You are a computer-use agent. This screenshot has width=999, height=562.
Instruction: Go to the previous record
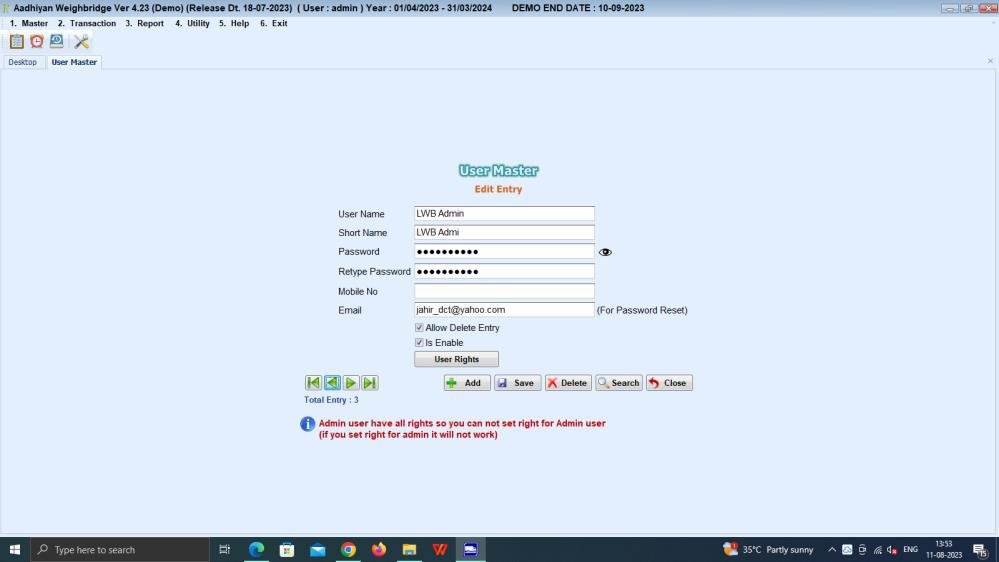click(332, 383)
